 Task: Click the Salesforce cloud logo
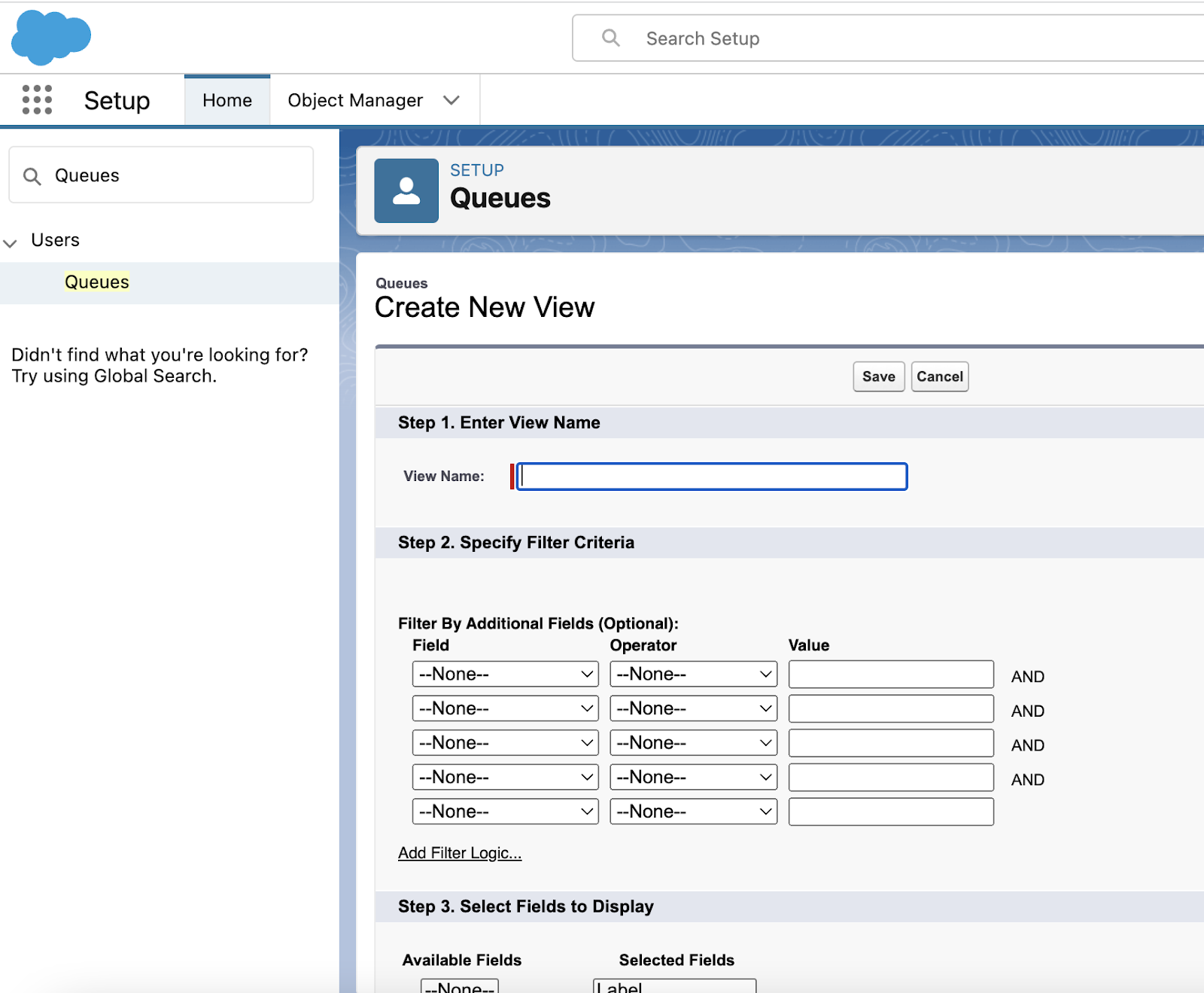[x=50, y=38]
